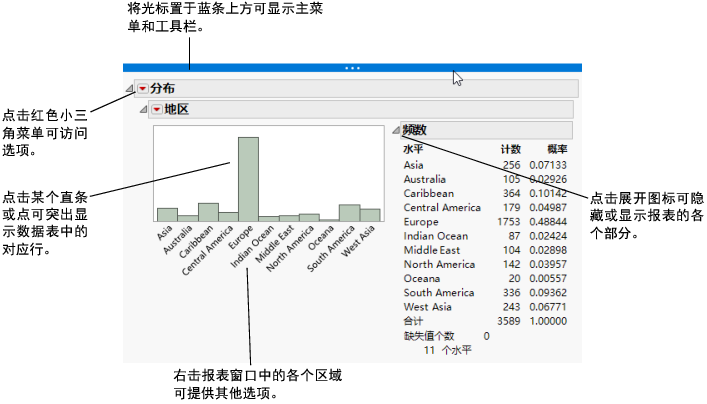Click the probability value 0.48844
707x404 pixels.
click(x=548, y=222)
